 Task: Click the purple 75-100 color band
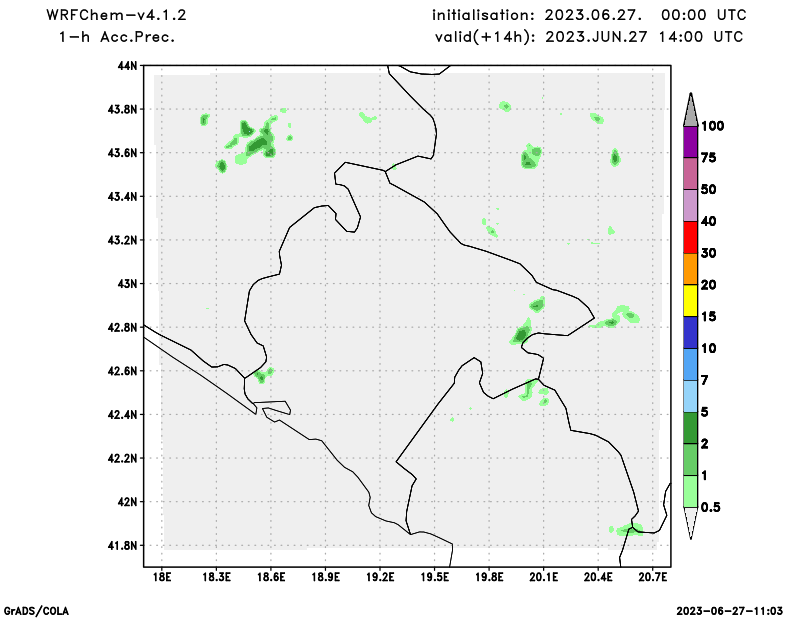(690, 142)
